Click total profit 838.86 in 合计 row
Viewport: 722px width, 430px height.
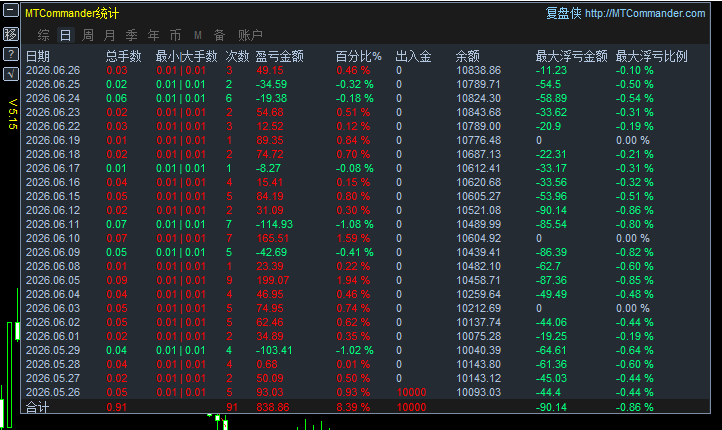[x=273, y=407]
